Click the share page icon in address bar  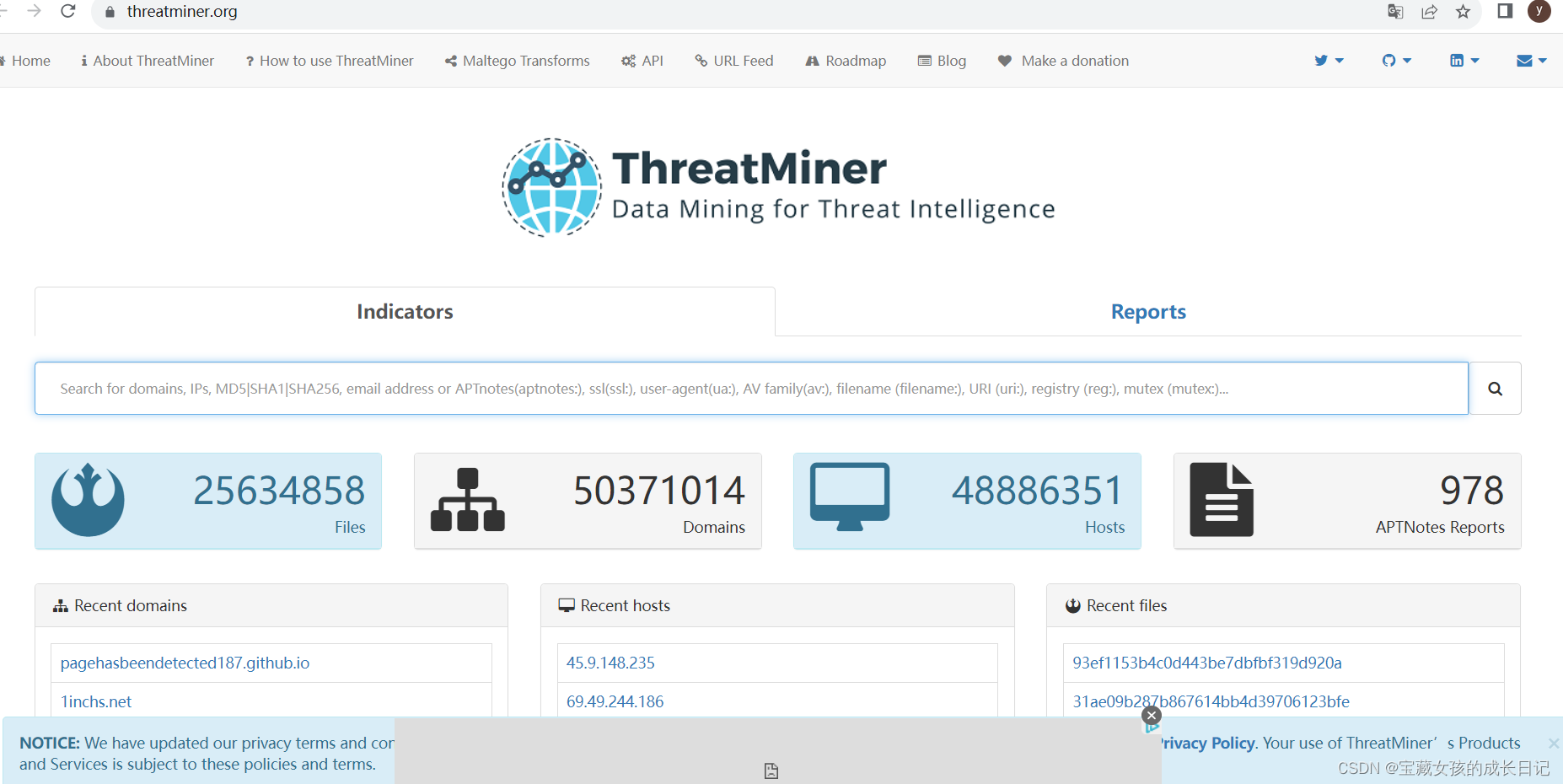(x=1429, y=11)
